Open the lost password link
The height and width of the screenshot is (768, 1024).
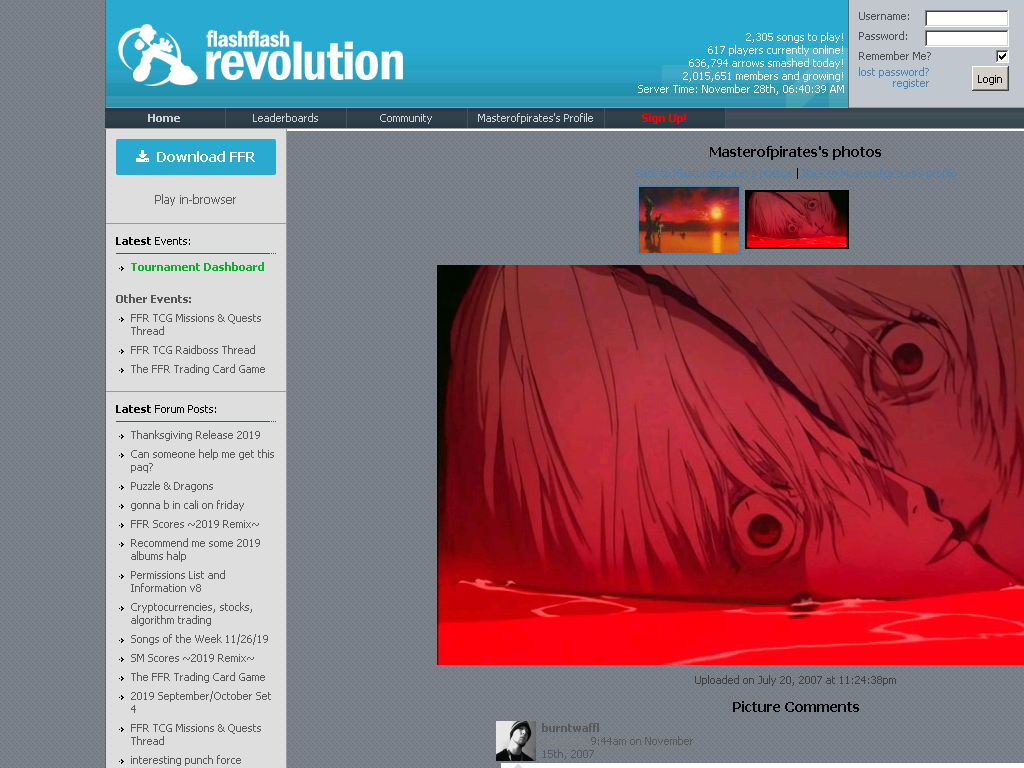point(893,72)
